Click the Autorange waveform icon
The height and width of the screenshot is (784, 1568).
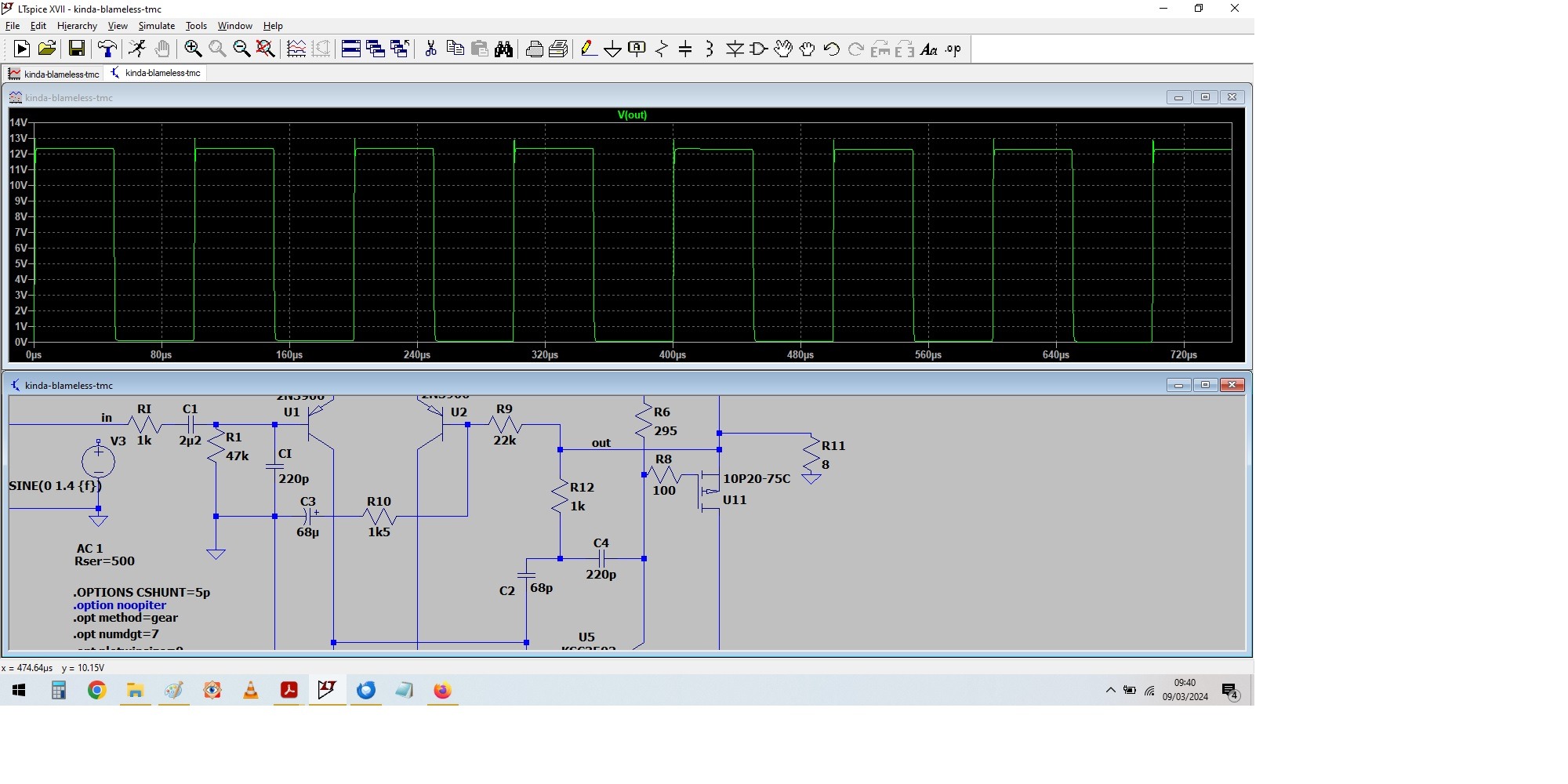coord(296,49)
